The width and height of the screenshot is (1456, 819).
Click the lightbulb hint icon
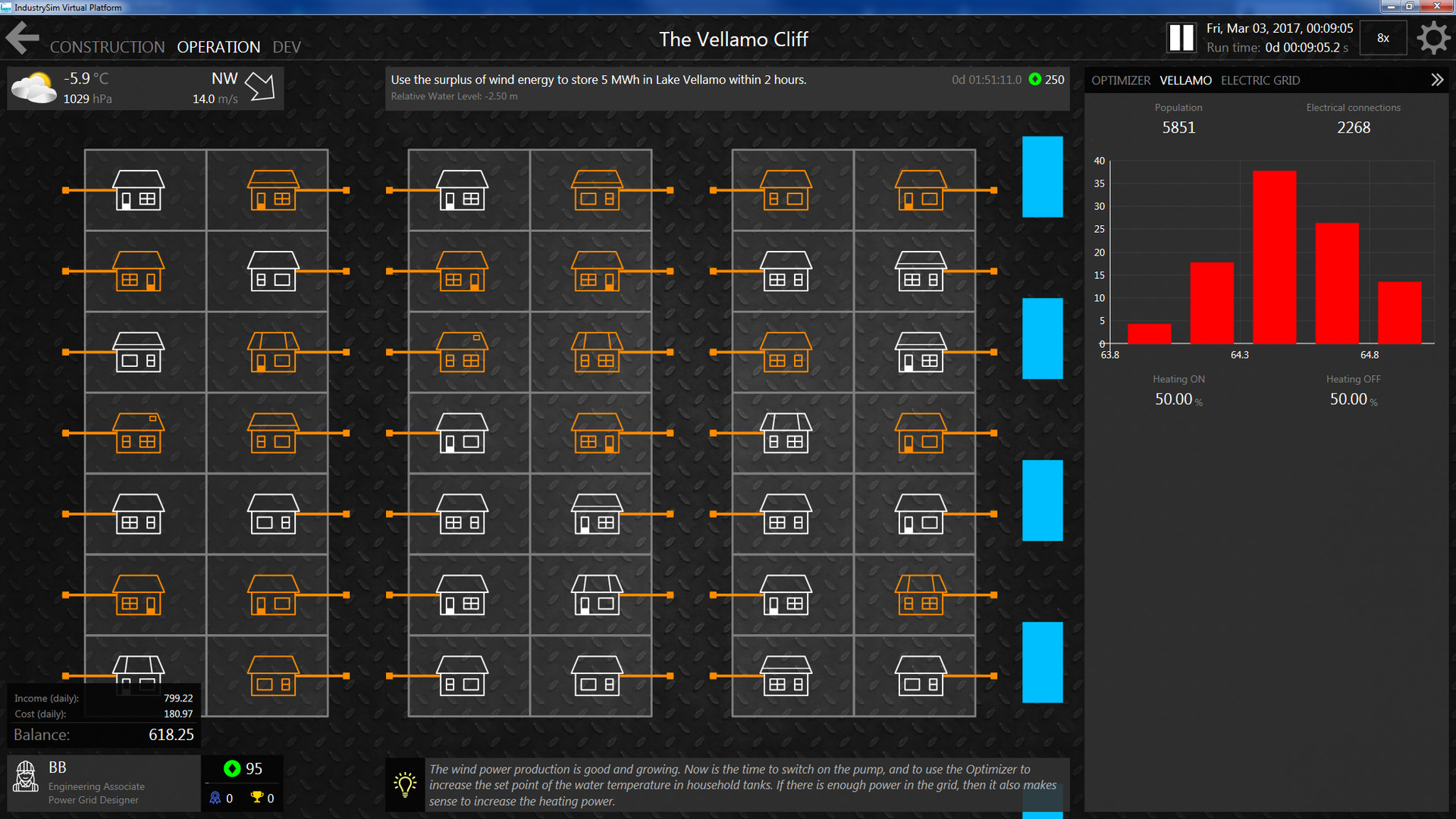[405, 785]
